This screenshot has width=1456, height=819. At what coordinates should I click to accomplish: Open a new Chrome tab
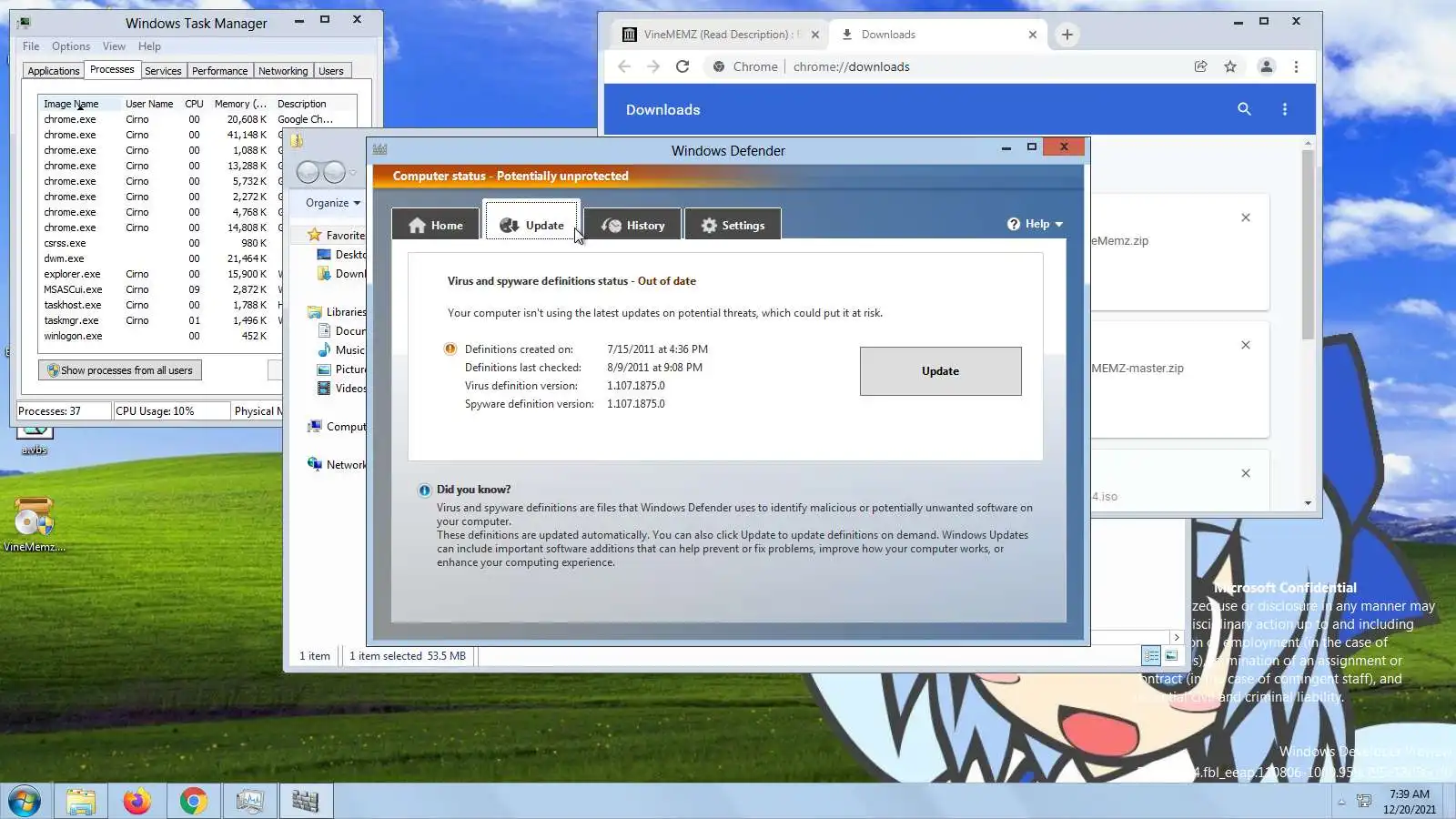point(1067,35)
